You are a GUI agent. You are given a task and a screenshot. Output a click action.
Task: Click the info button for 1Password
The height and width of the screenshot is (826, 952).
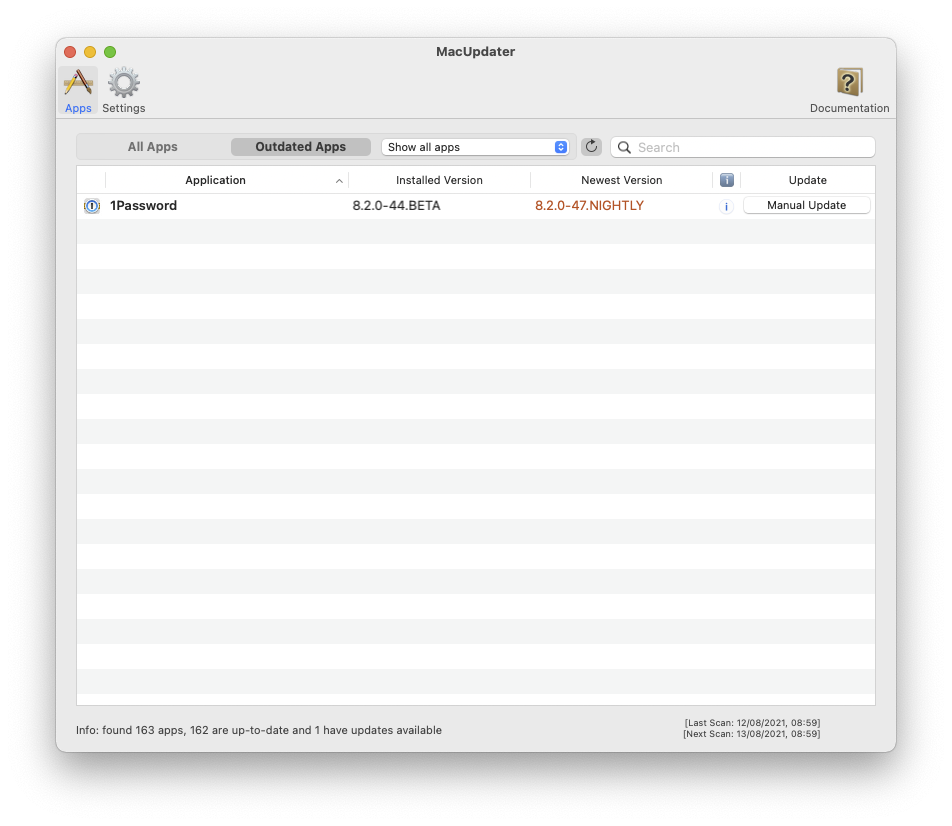[726, 206]
